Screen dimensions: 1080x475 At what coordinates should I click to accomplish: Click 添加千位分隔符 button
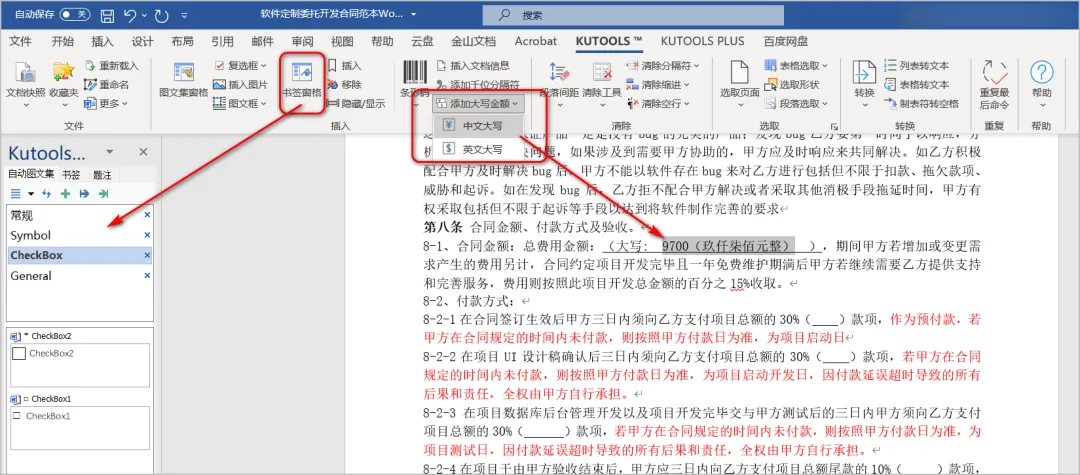click(x=478, y=85)
